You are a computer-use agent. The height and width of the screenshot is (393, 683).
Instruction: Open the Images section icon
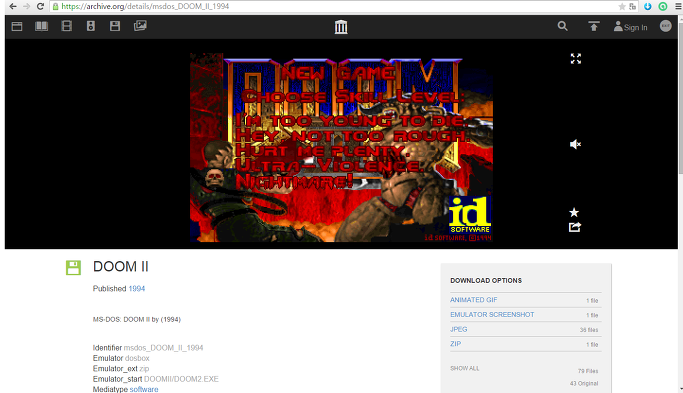(140, 26)
